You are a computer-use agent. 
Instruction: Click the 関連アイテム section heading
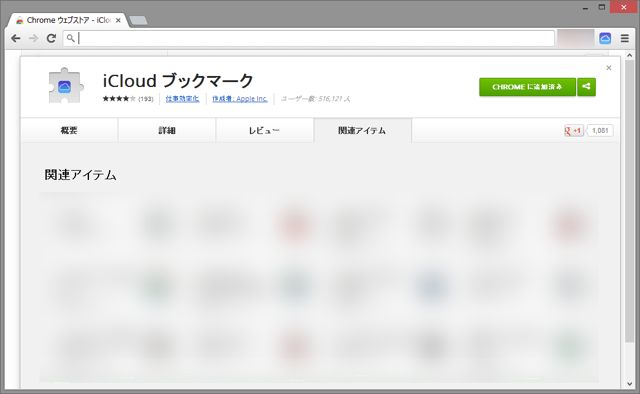tap(80, 175)
